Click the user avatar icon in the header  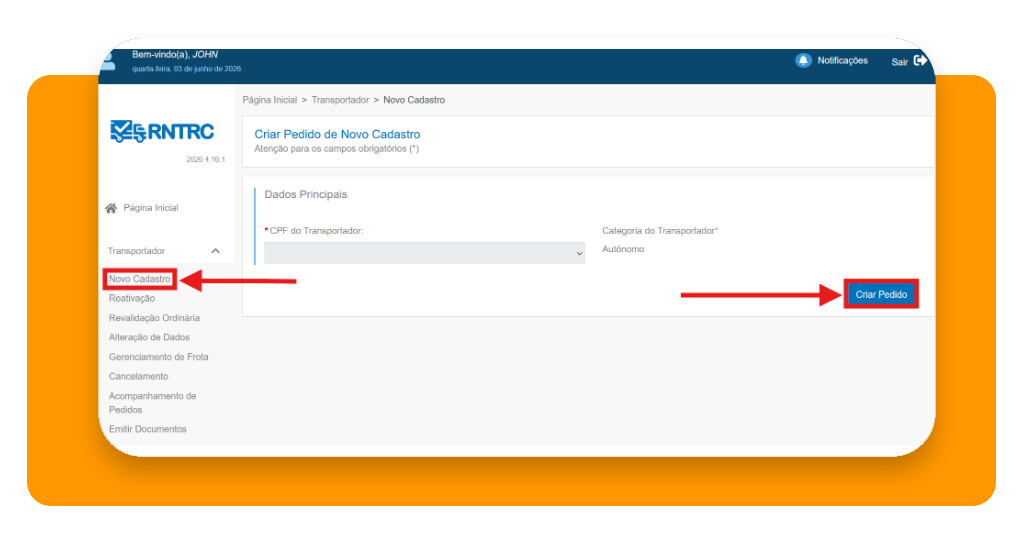(x=108, y=62)
